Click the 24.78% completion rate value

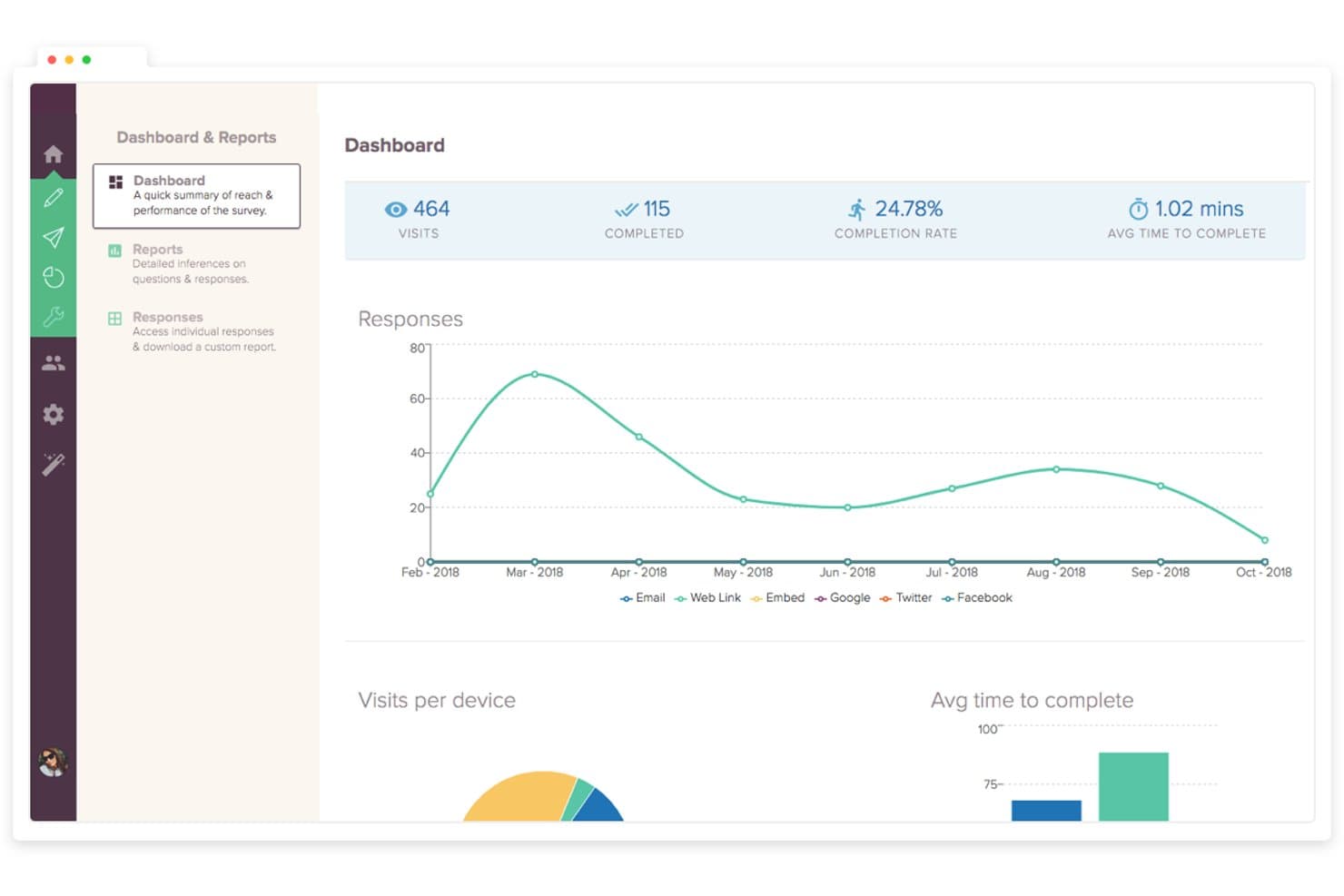[x=909, y=209]
